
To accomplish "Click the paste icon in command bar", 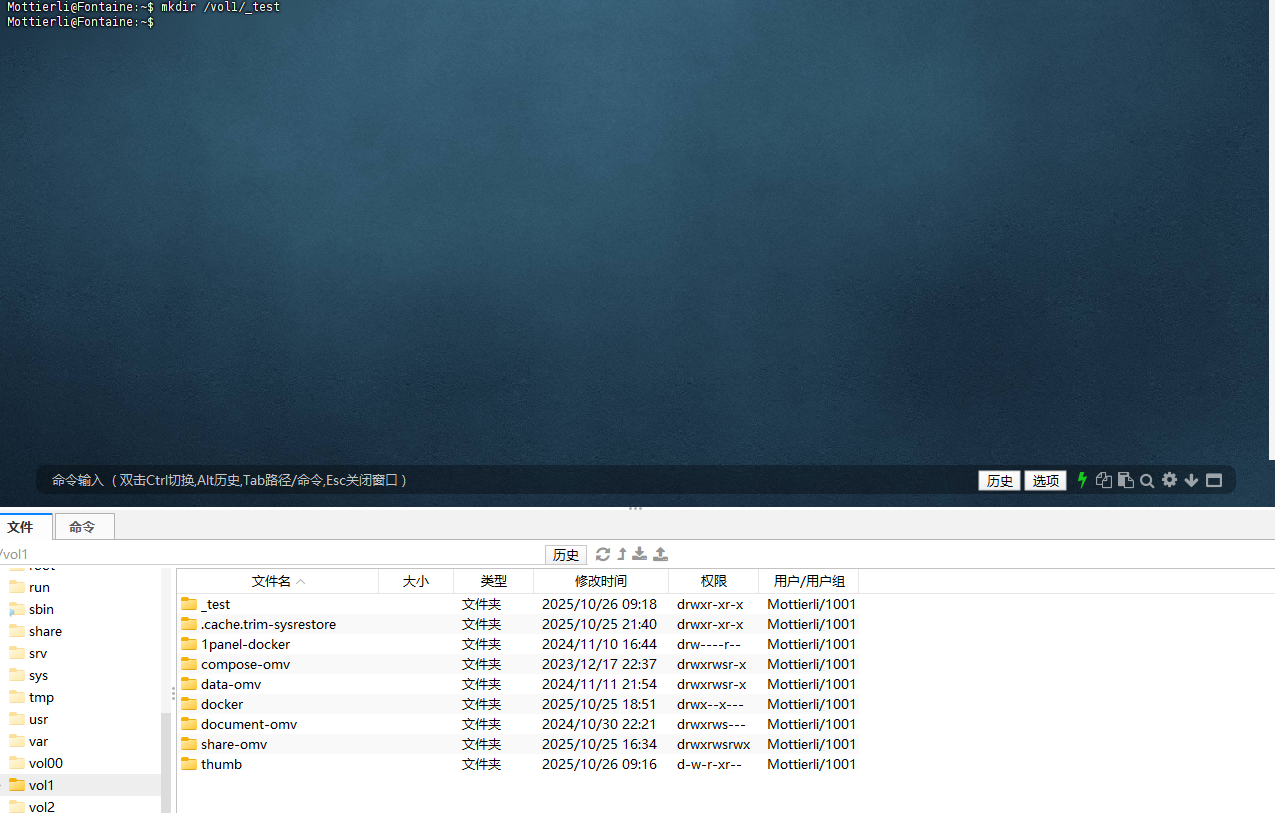I will click(1125, 480).
